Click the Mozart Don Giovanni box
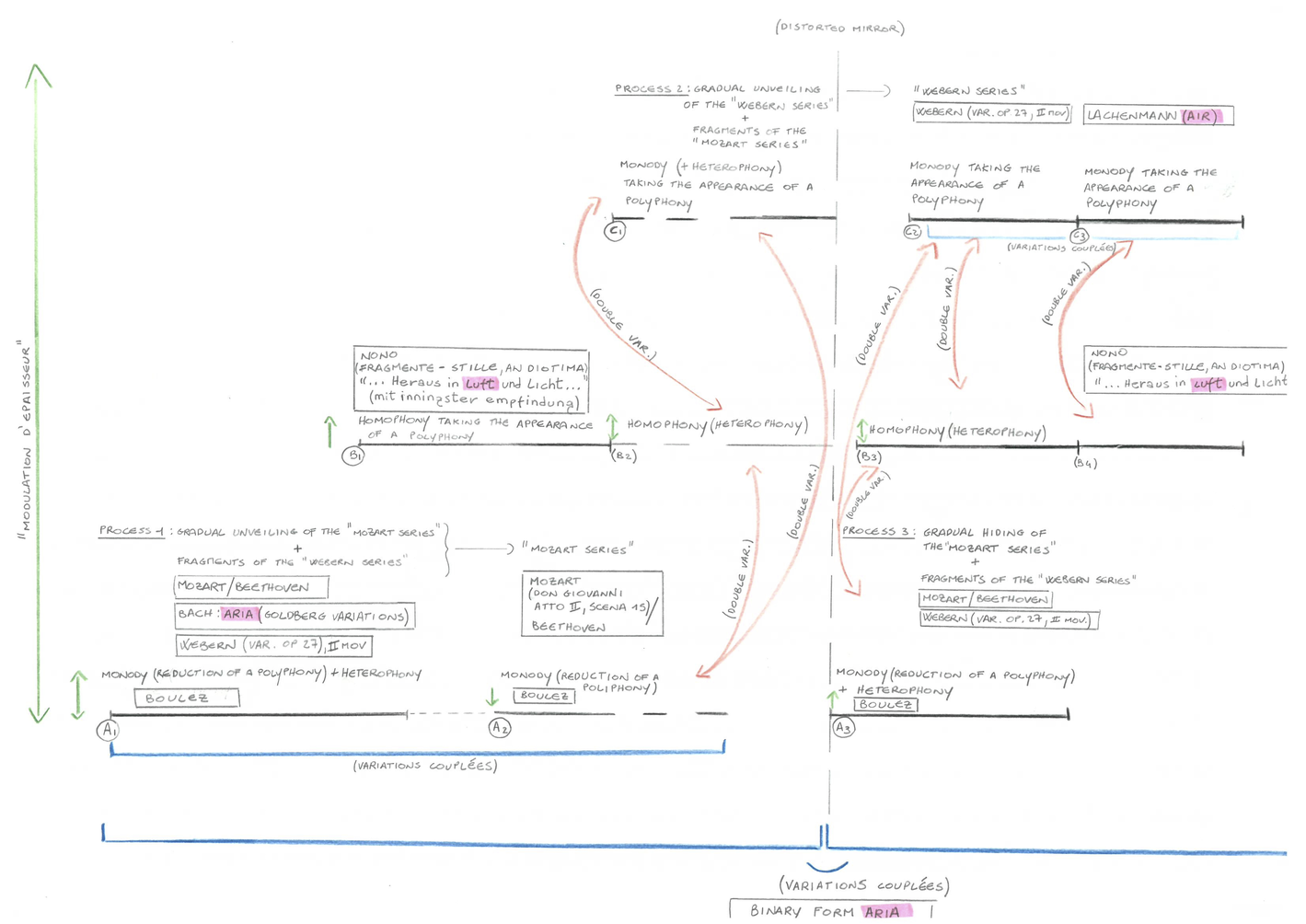Image resolution: width=1306 pixels, height=924 pixels. (592, 604)
